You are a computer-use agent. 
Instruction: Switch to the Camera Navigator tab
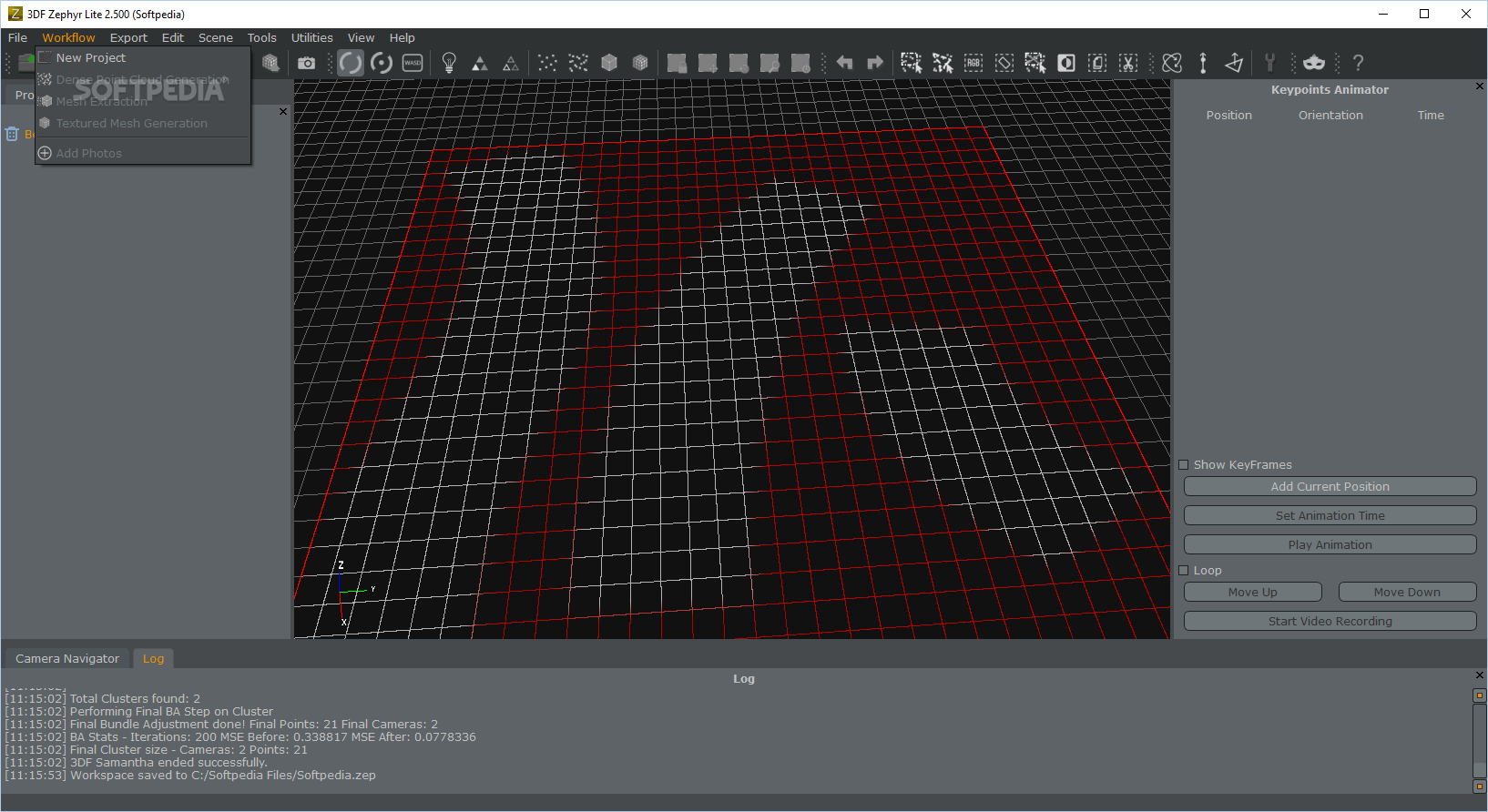(x=67, y=658)
